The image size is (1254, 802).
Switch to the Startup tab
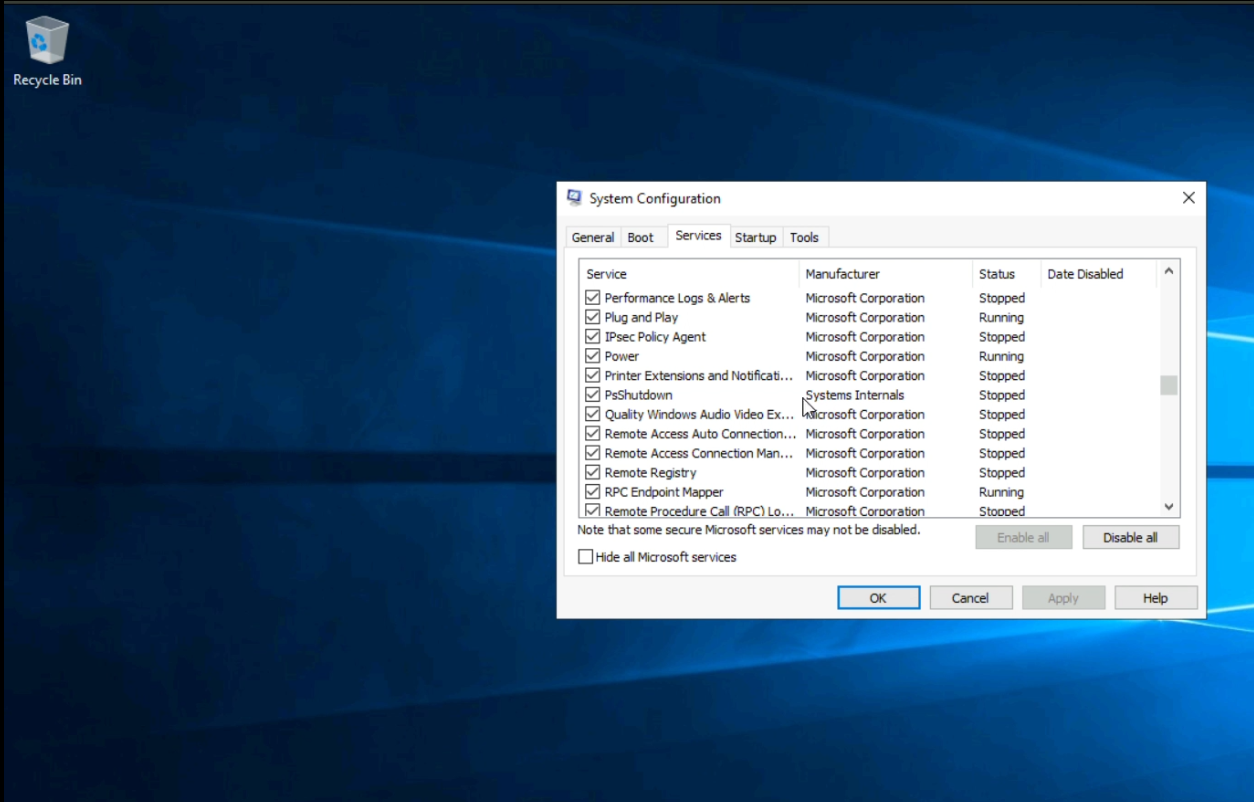point(755,238)
